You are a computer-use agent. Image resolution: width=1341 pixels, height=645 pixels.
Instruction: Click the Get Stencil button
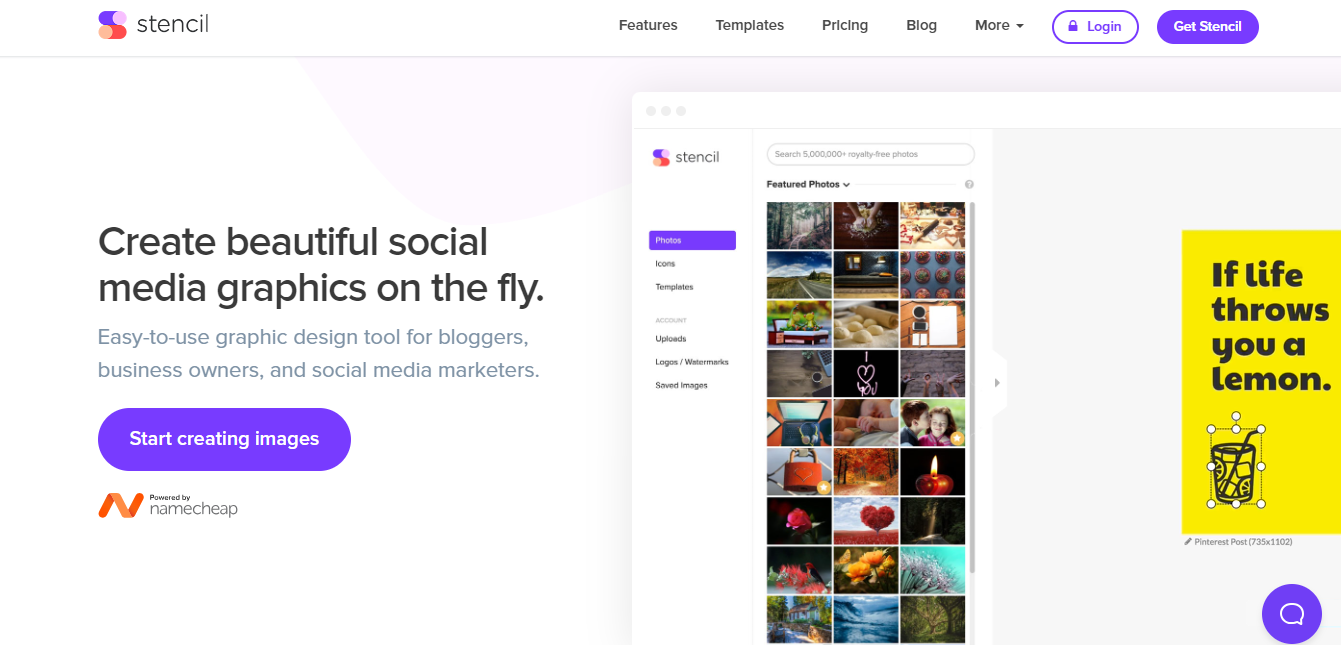tap(1207, 27)
